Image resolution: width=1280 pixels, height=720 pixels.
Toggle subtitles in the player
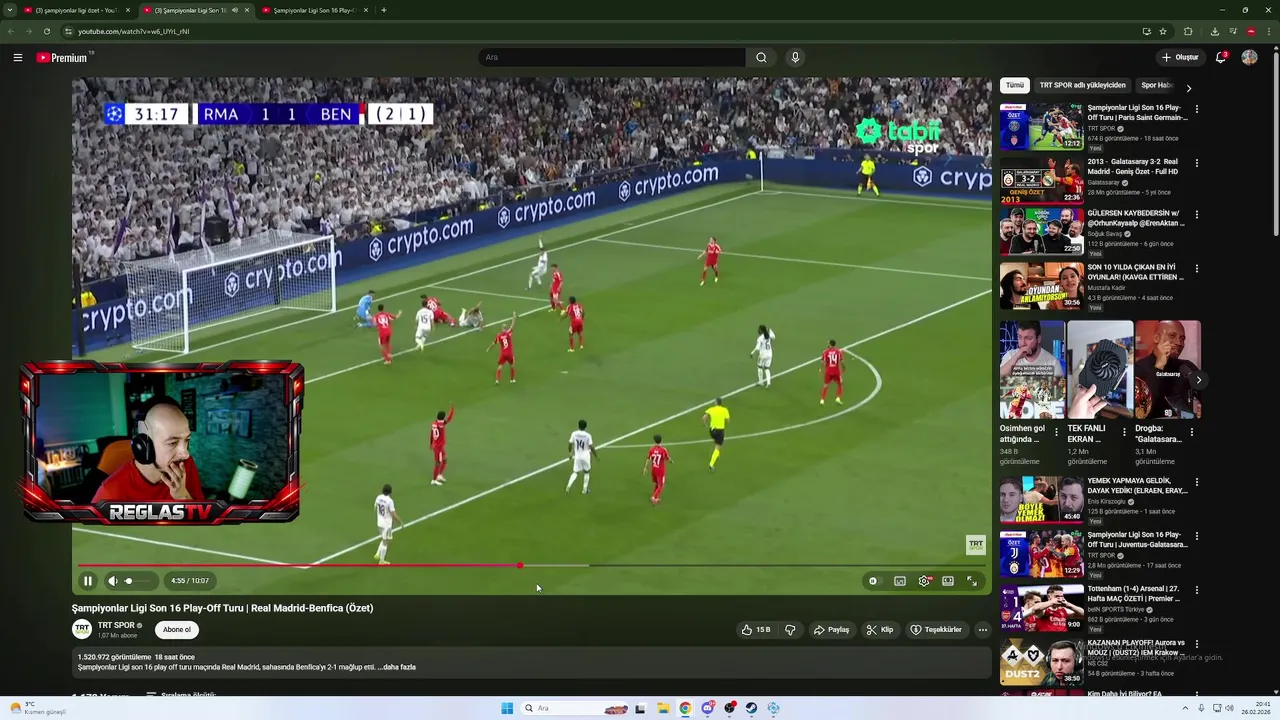pos(900,581)
